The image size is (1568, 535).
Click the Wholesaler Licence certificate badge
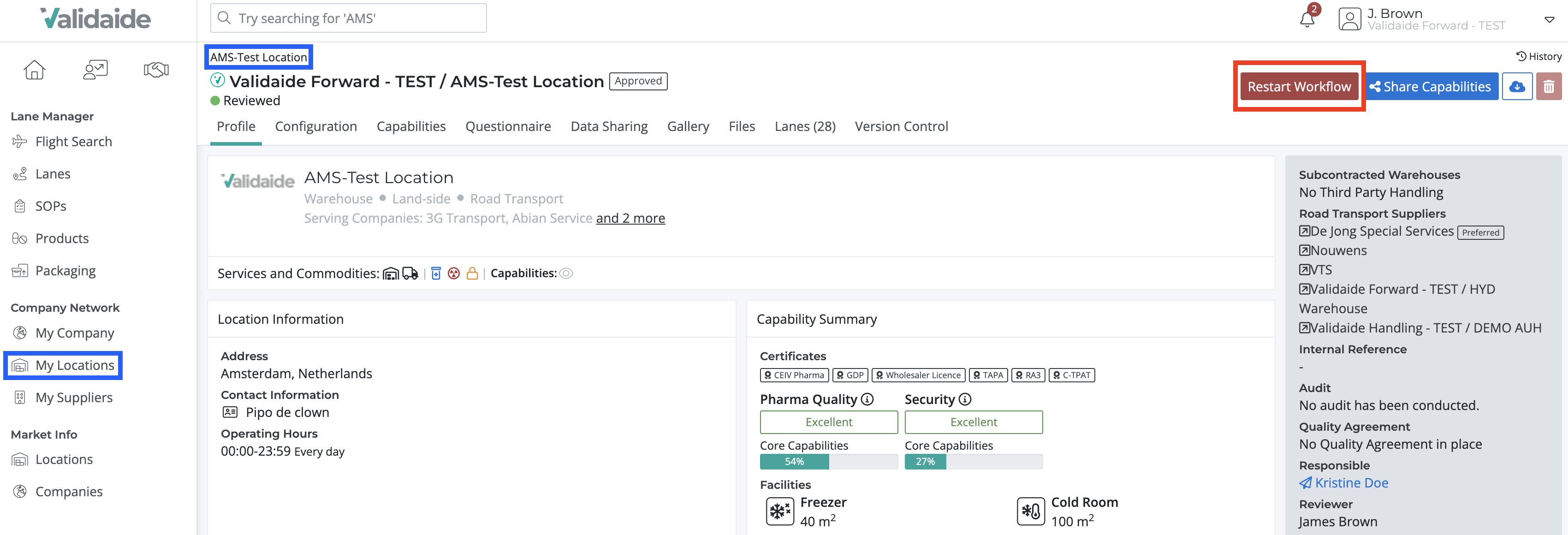point(918,375)
